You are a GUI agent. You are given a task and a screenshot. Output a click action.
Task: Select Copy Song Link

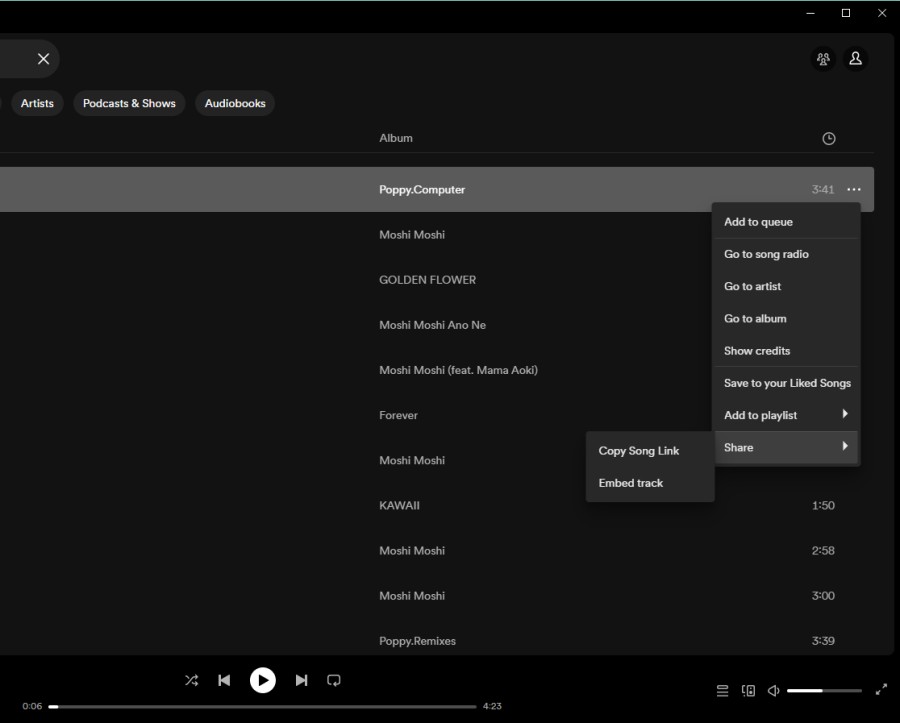coord(639,451)
